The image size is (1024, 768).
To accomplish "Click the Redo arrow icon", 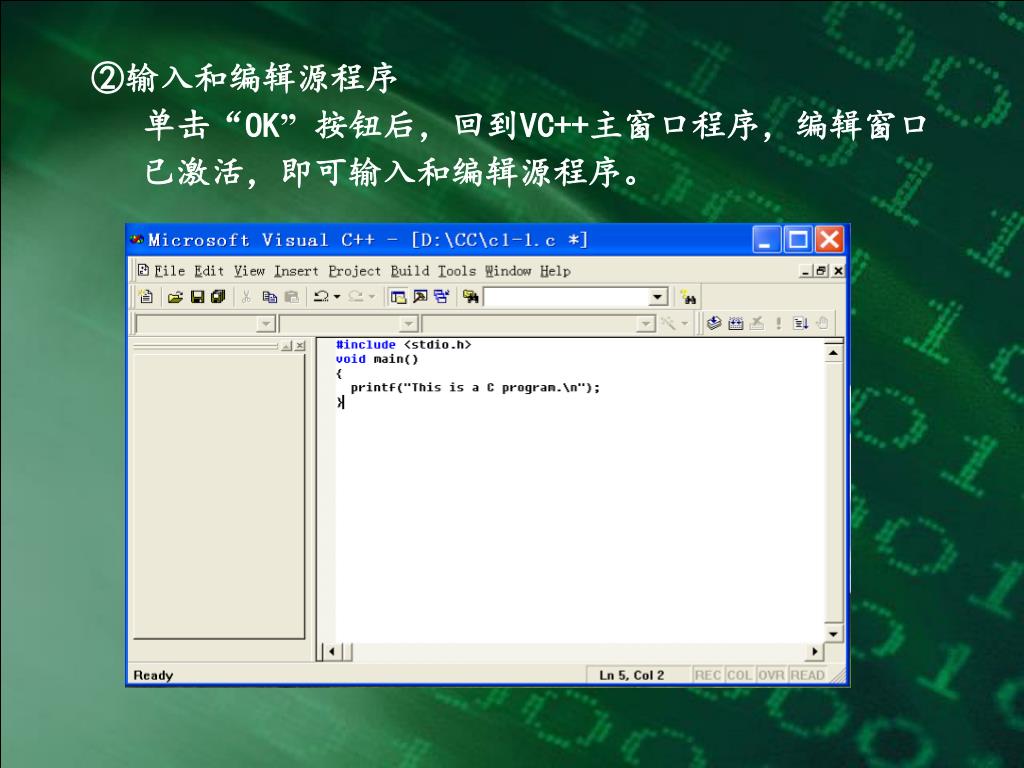I will click(355, 296).
